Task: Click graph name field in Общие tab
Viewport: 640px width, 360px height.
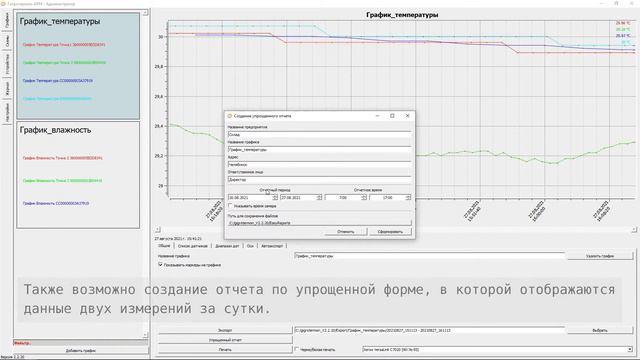Action: pyautogui.click(x=429, y=256)
